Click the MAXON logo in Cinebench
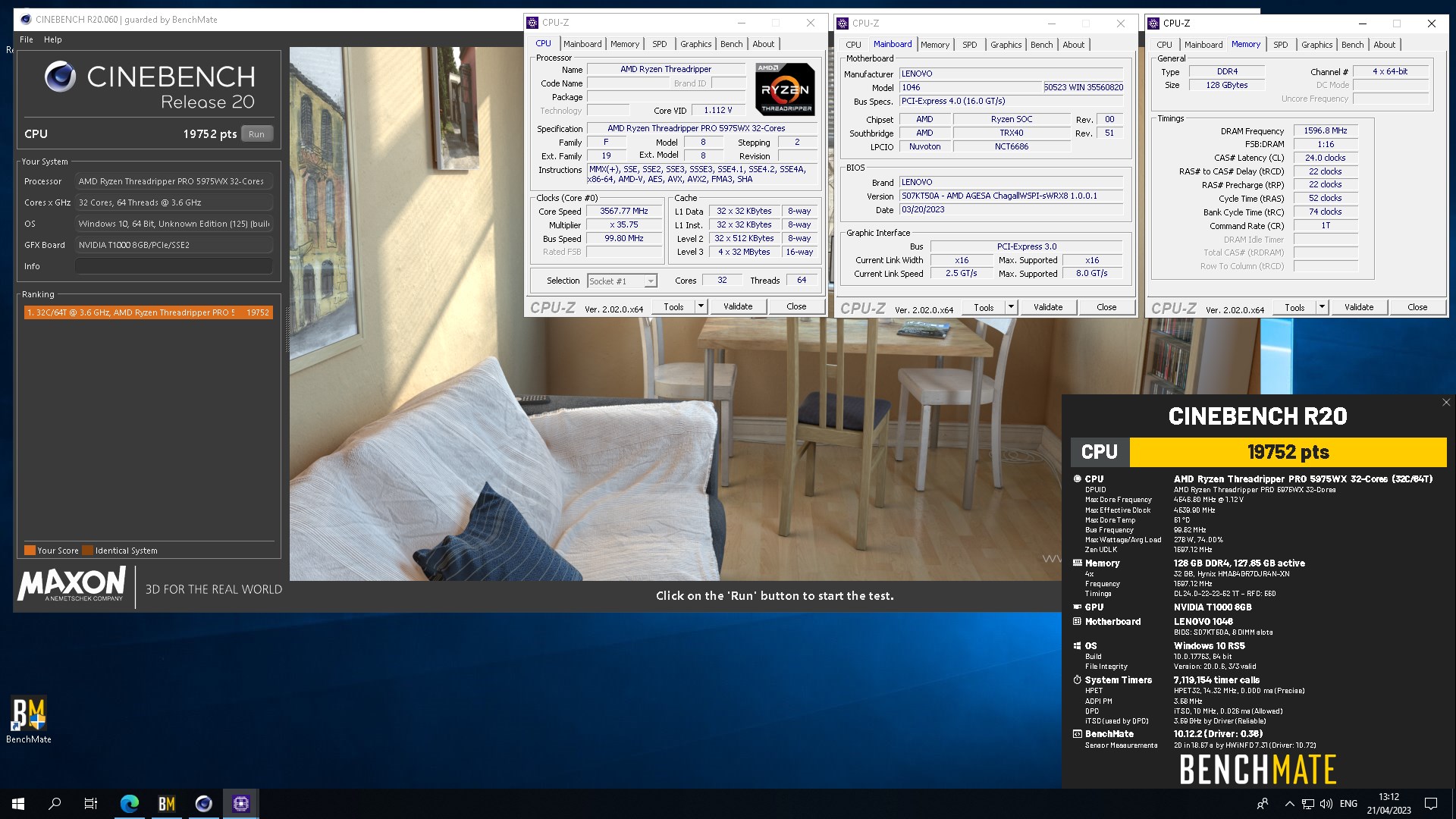This screenshot has width=1456, height=819. pos(71,584)
